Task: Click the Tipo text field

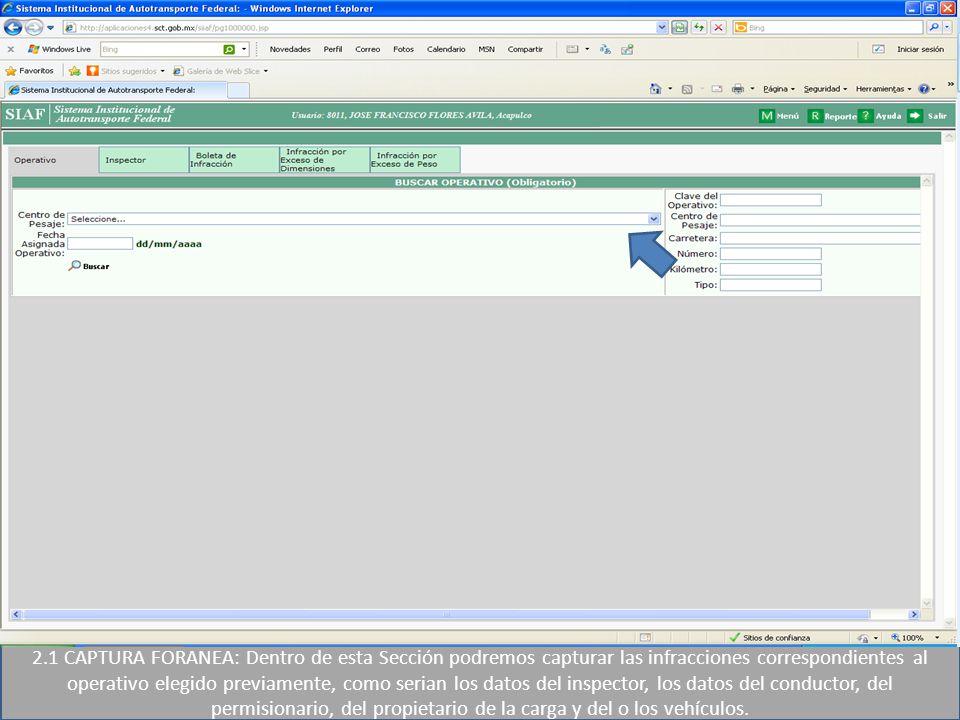Action: [x=770, y=285]
